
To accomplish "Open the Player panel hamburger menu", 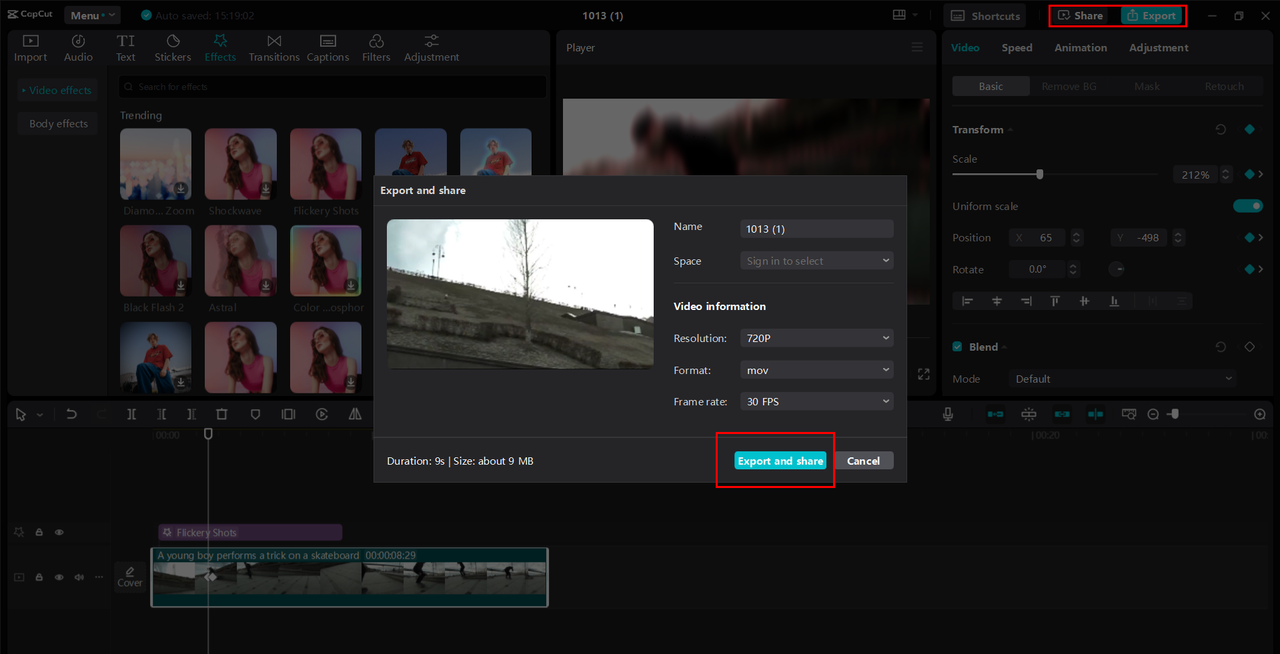I will click(x=917, y=48).
